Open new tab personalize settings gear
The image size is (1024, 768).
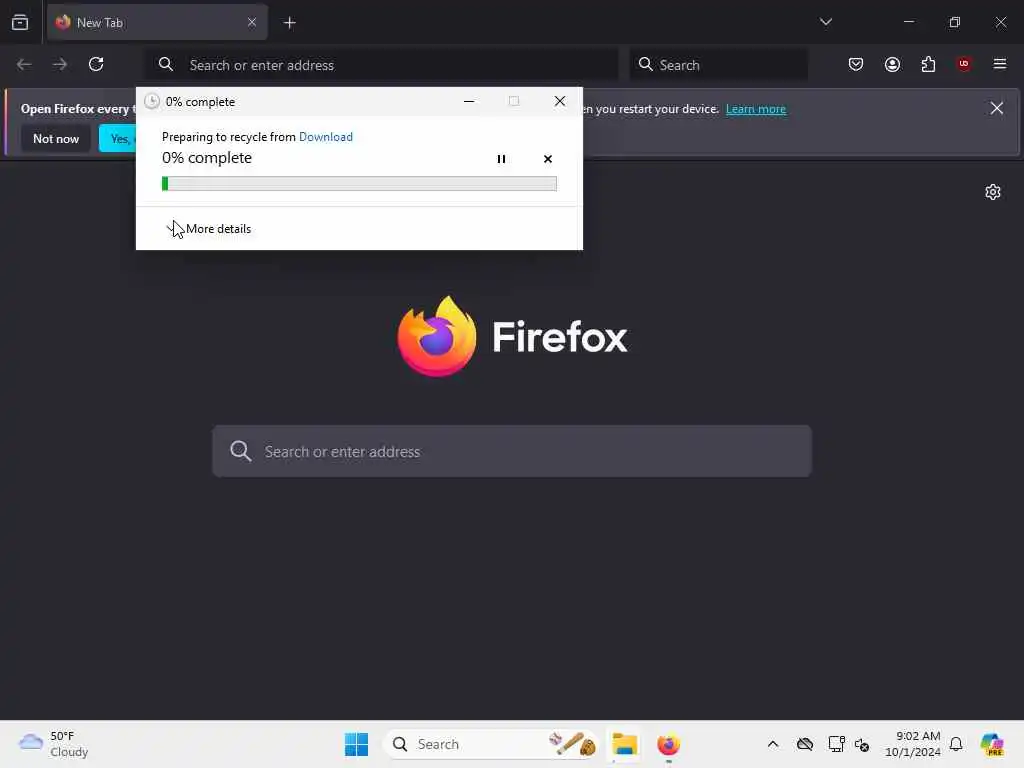993,192
